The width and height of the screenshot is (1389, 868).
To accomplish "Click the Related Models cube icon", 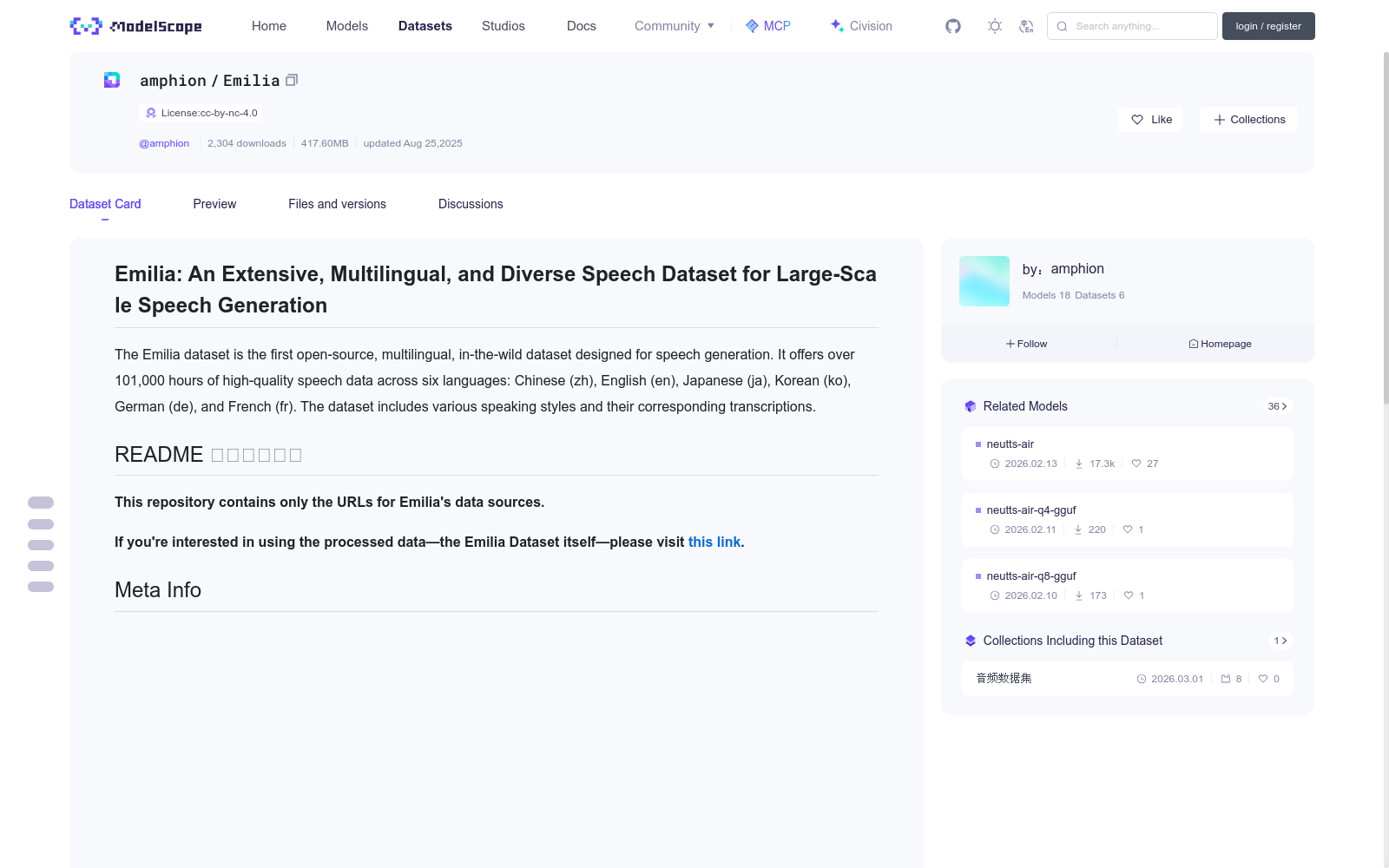I will 971,406.
